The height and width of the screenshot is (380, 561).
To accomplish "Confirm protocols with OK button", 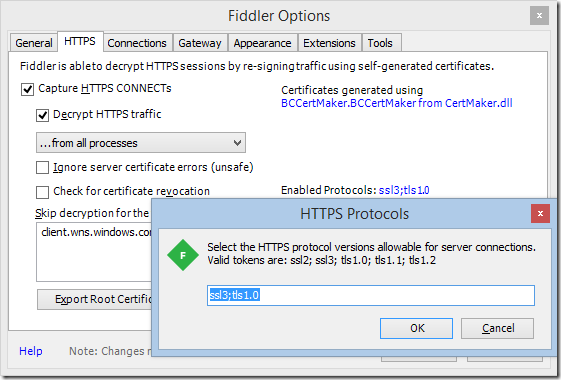I will pyautogui.click(x=416, y=328).
